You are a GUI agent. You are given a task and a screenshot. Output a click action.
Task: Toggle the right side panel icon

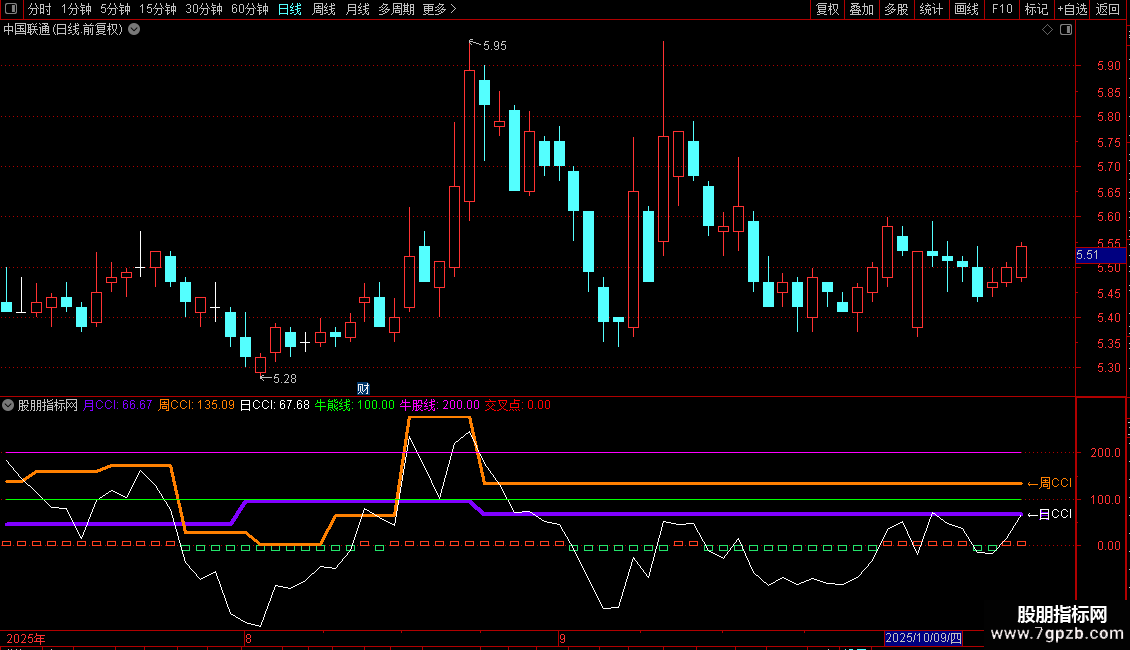(x=1064, y=30)
